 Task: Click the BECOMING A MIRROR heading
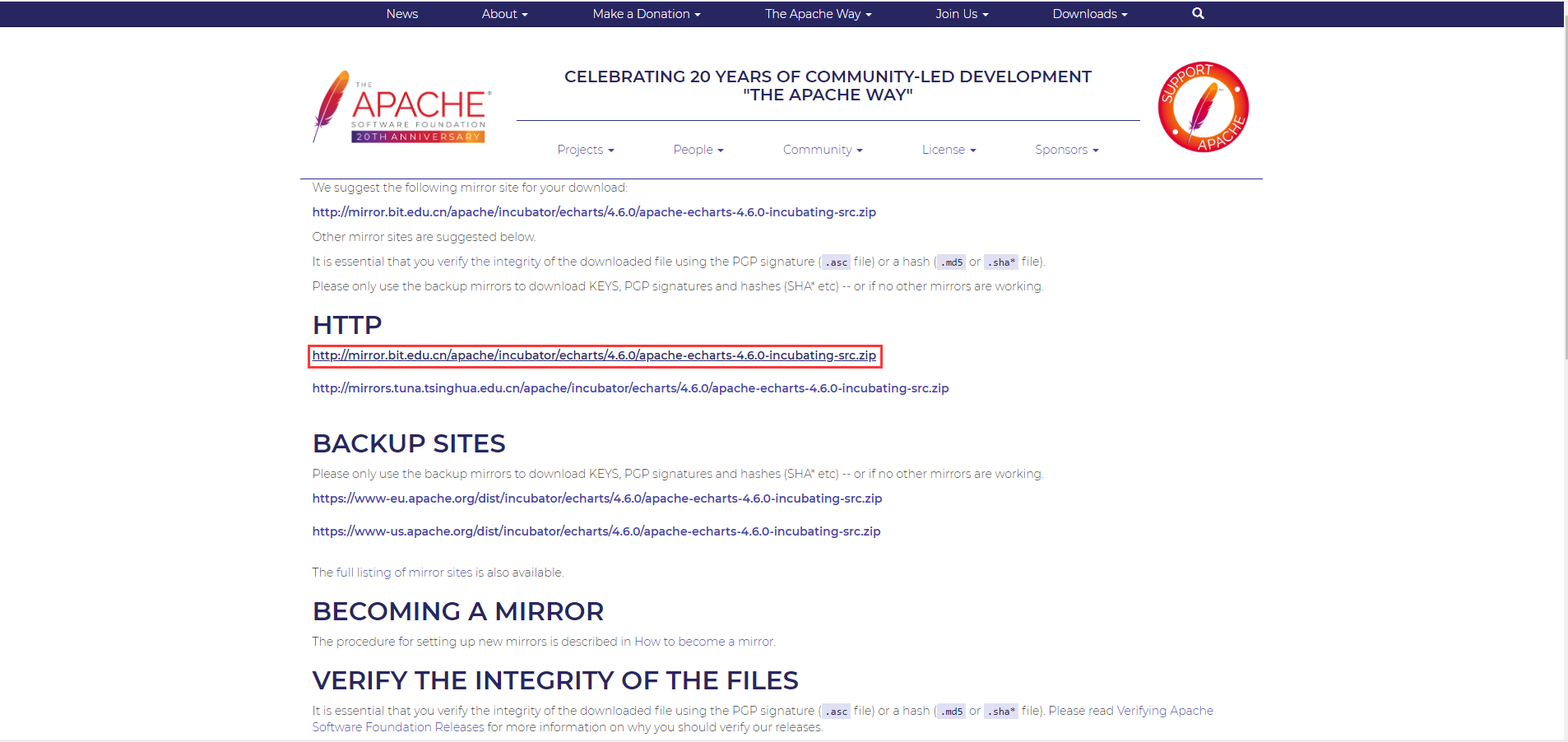[458, 611]
